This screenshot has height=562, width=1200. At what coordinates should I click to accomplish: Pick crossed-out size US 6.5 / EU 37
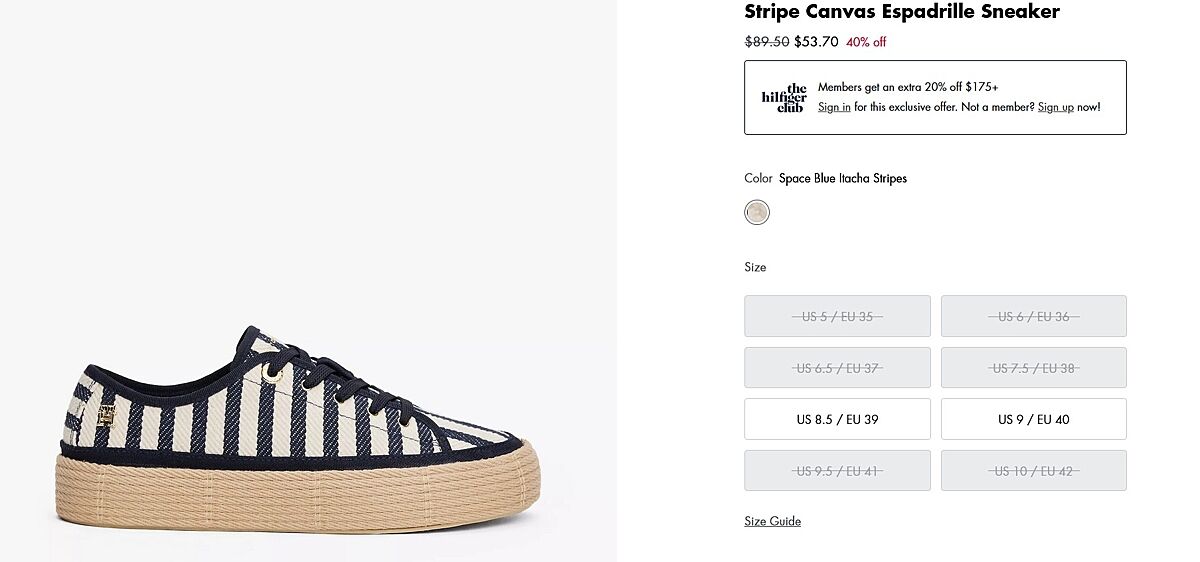click(x=837, y=368)
